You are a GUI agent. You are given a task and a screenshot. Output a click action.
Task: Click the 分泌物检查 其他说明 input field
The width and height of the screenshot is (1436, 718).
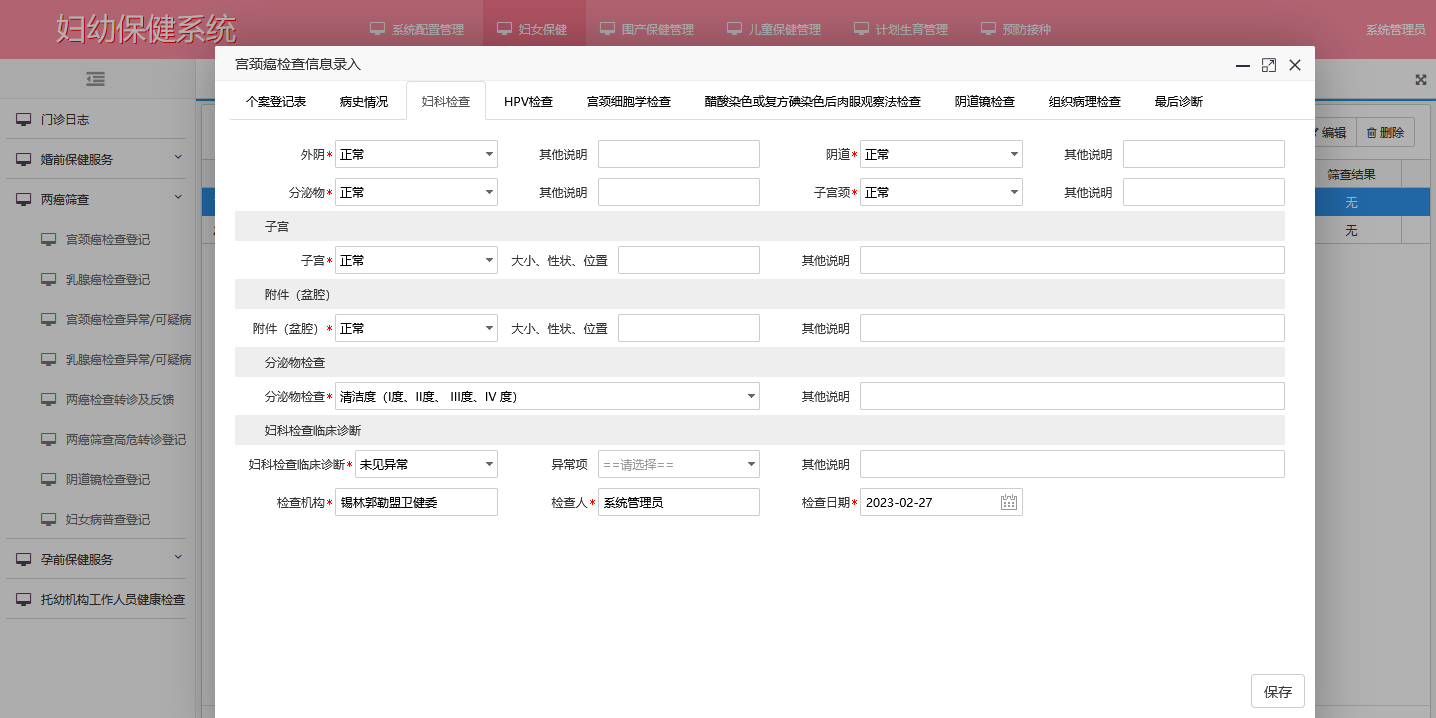click(1072, 396)
